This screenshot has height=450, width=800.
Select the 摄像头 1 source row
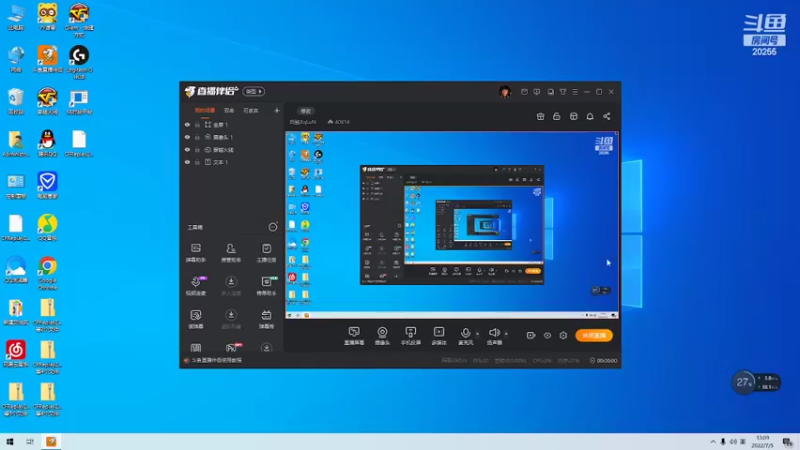232,137
